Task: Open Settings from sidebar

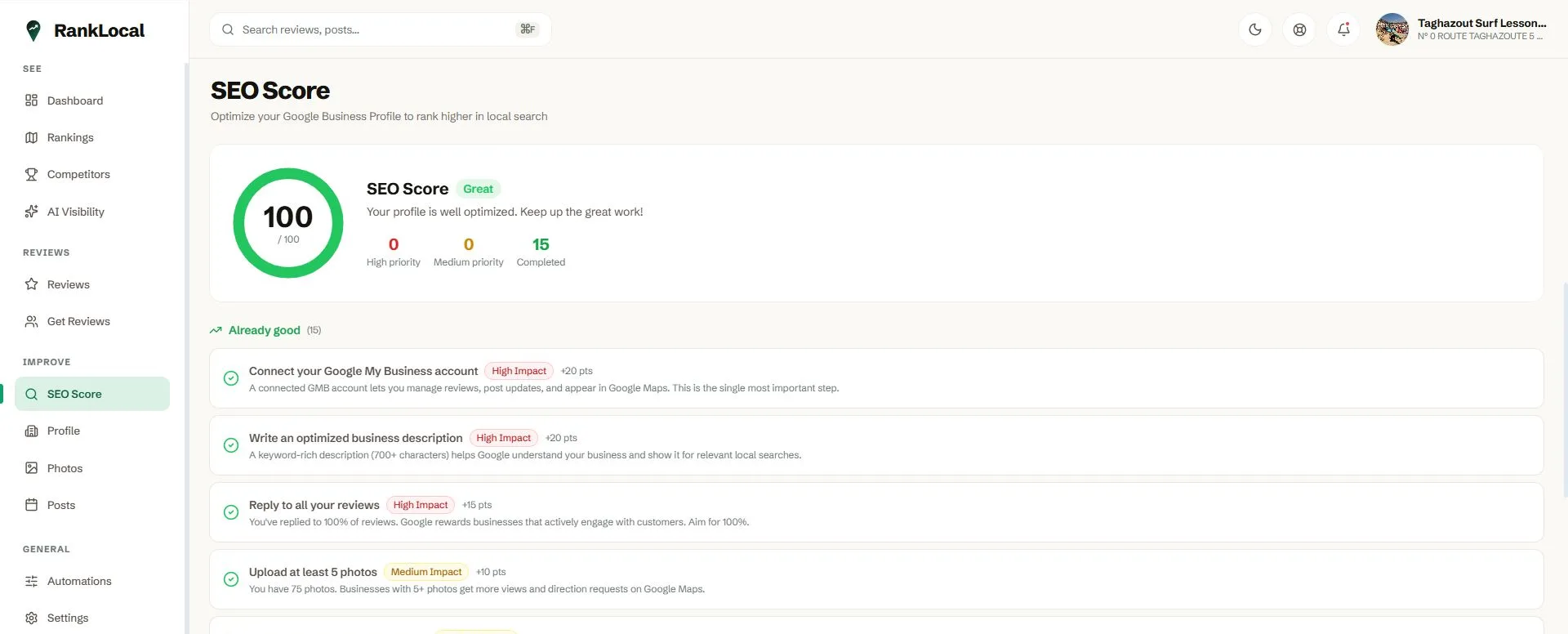Action: click(92, 618)
